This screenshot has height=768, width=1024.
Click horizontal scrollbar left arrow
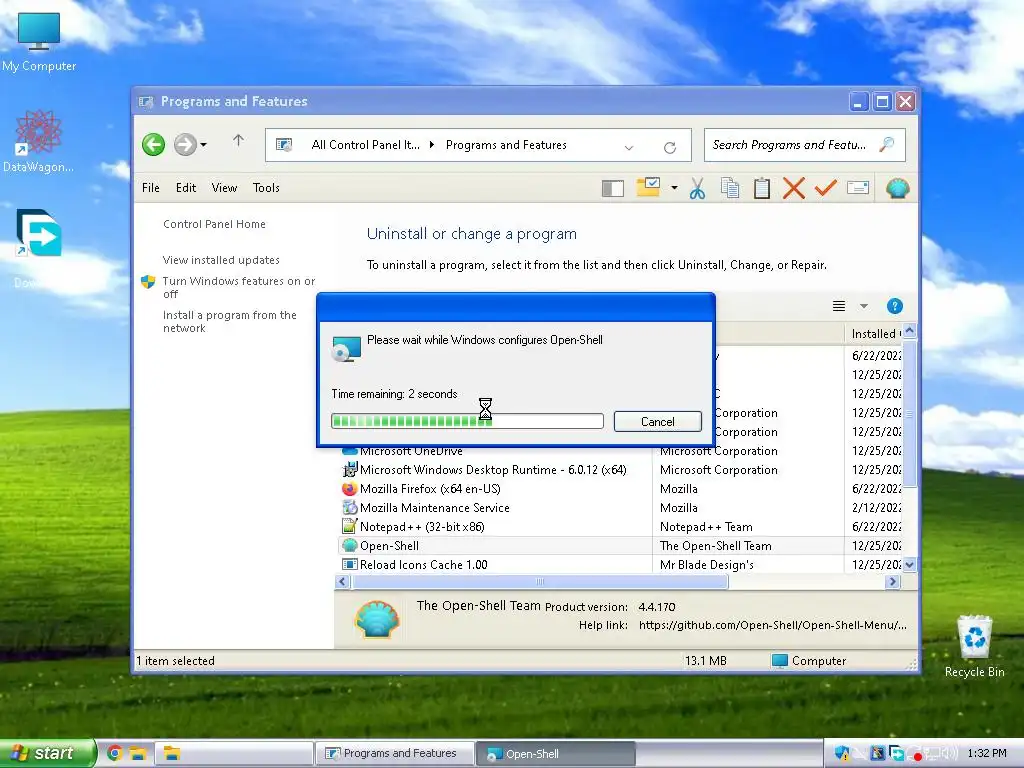point(342,581)
